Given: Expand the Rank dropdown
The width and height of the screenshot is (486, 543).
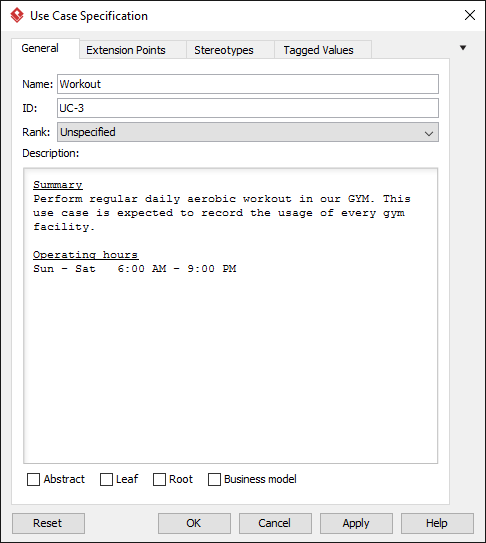Looking at the screenshot, I should [248, 132].
